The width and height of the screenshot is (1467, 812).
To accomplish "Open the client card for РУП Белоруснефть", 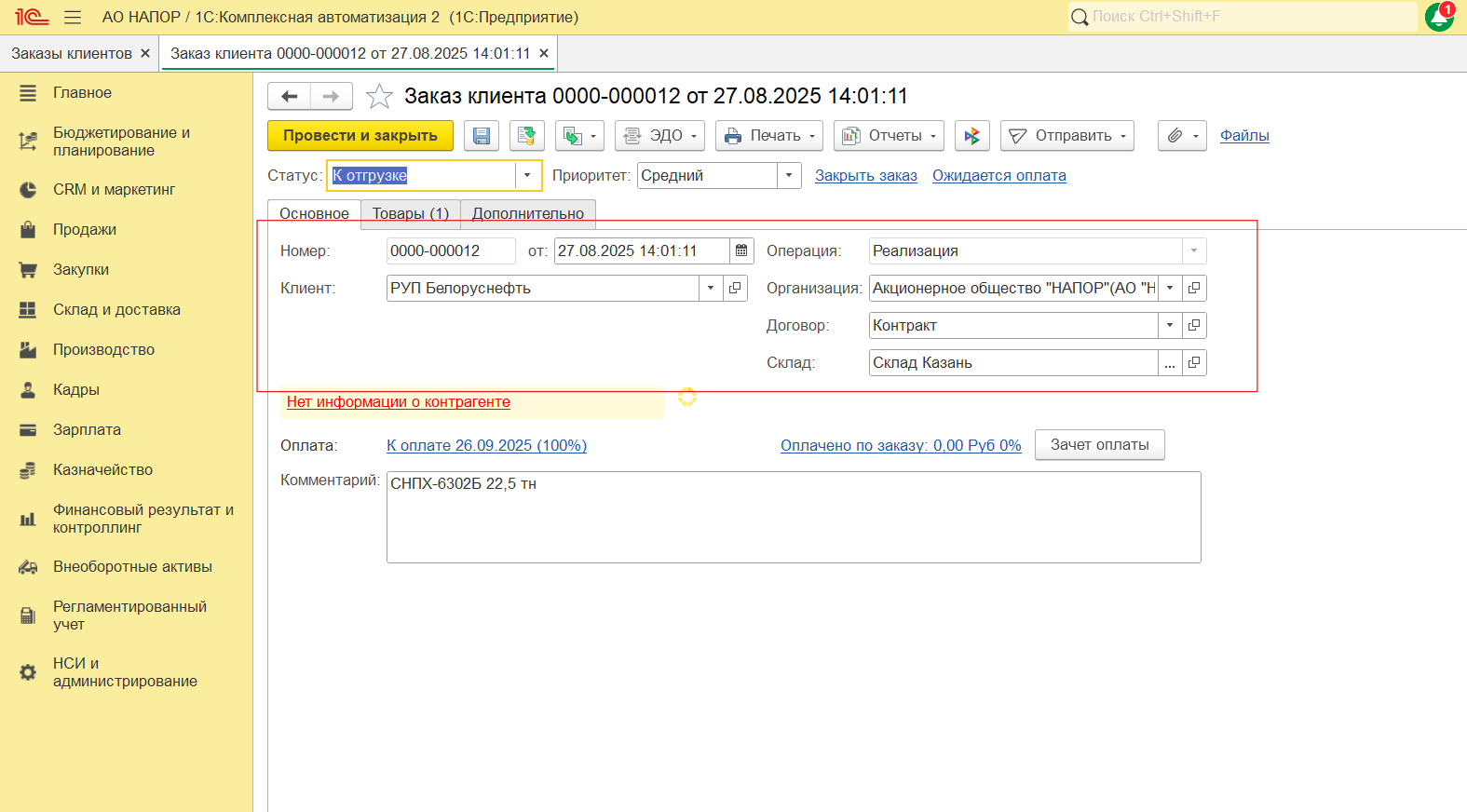I will click(735, 289).
